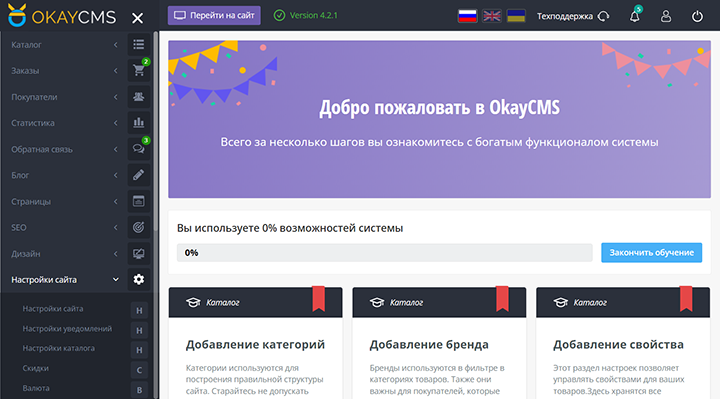
Task: Open the Orders shopping cart icon
Action: (x=139, y=71)
